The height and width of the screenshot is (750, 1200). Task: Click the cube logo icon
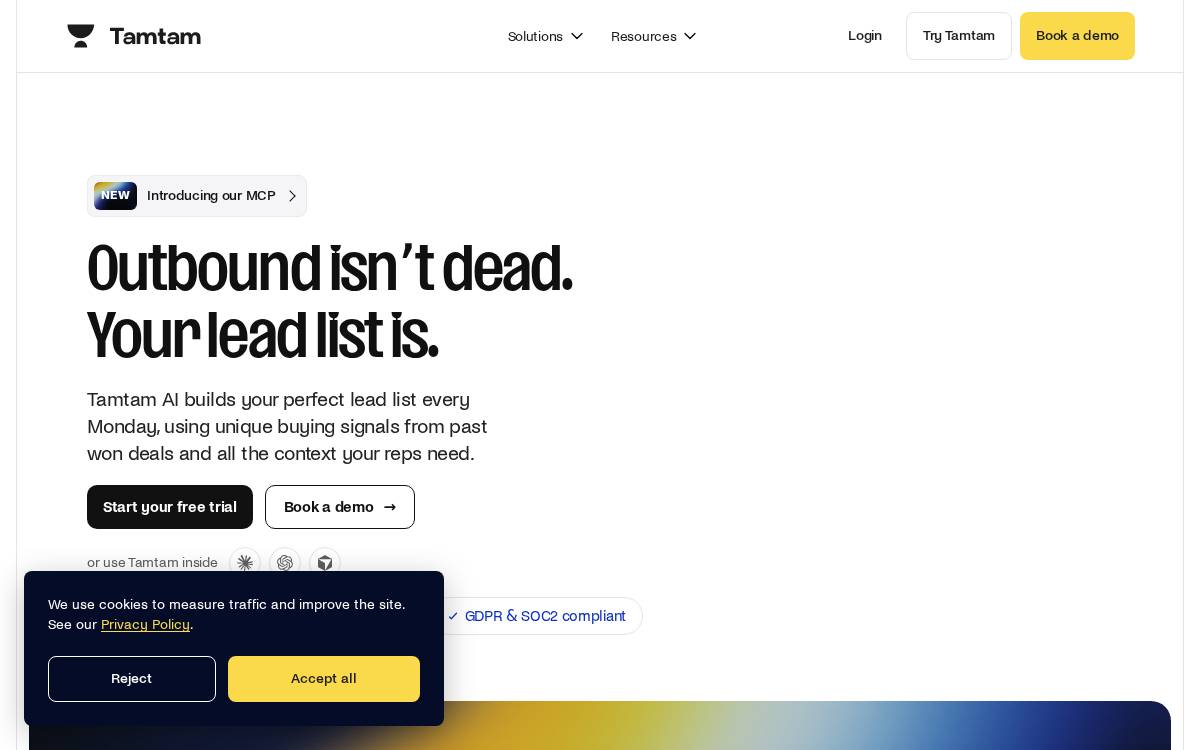tap(325, 563)
